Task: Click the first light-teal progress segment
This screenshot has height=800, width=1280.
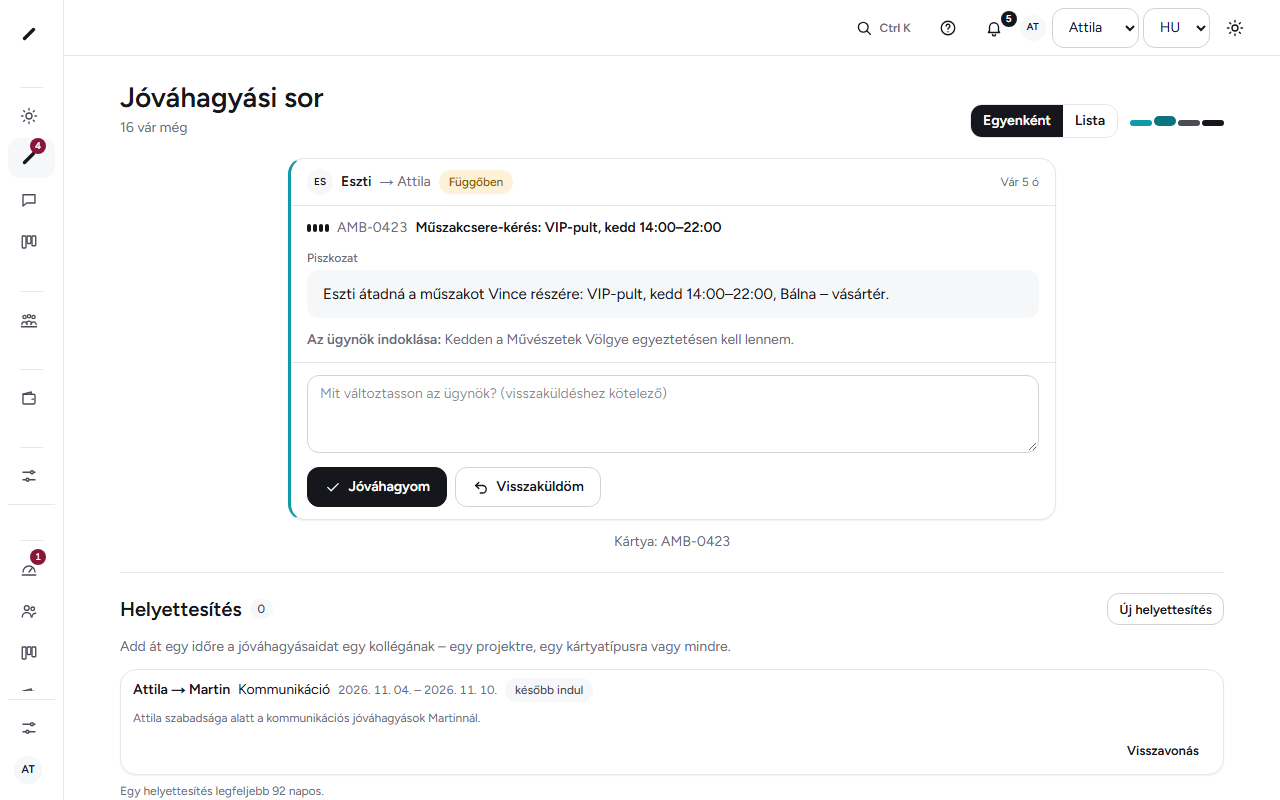Action: pos(1141,123)
